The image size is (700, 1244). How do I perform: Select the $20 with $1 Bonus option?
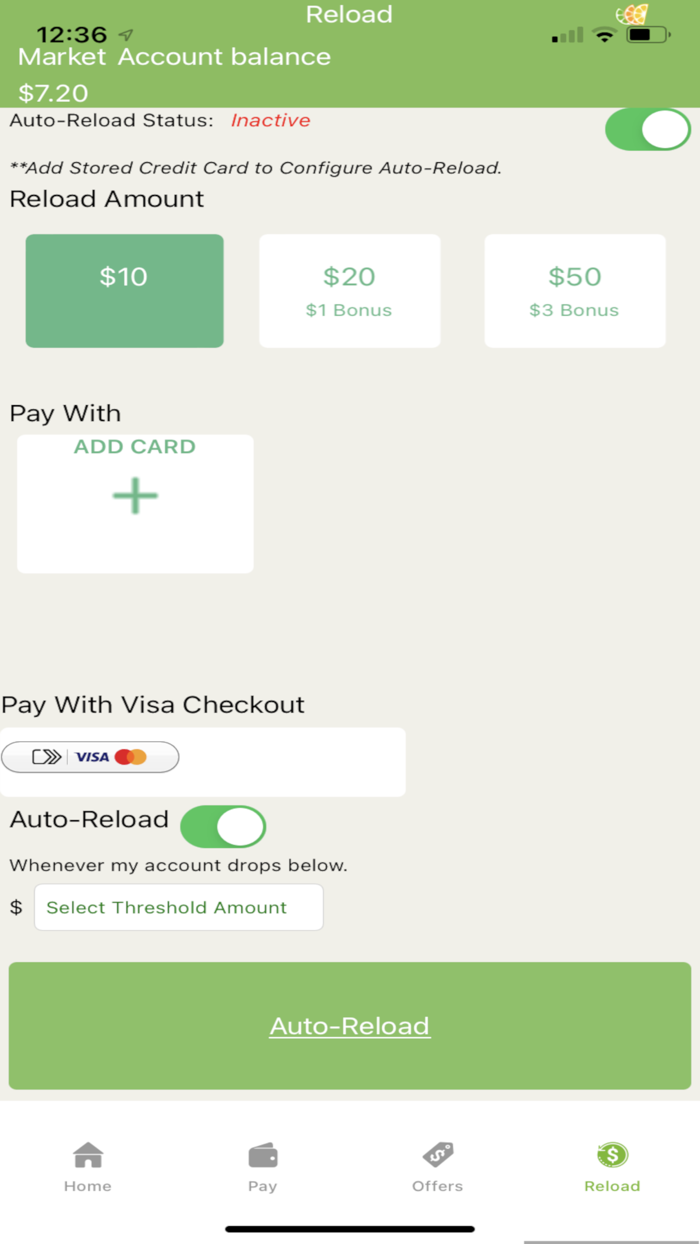pos(349,291)
